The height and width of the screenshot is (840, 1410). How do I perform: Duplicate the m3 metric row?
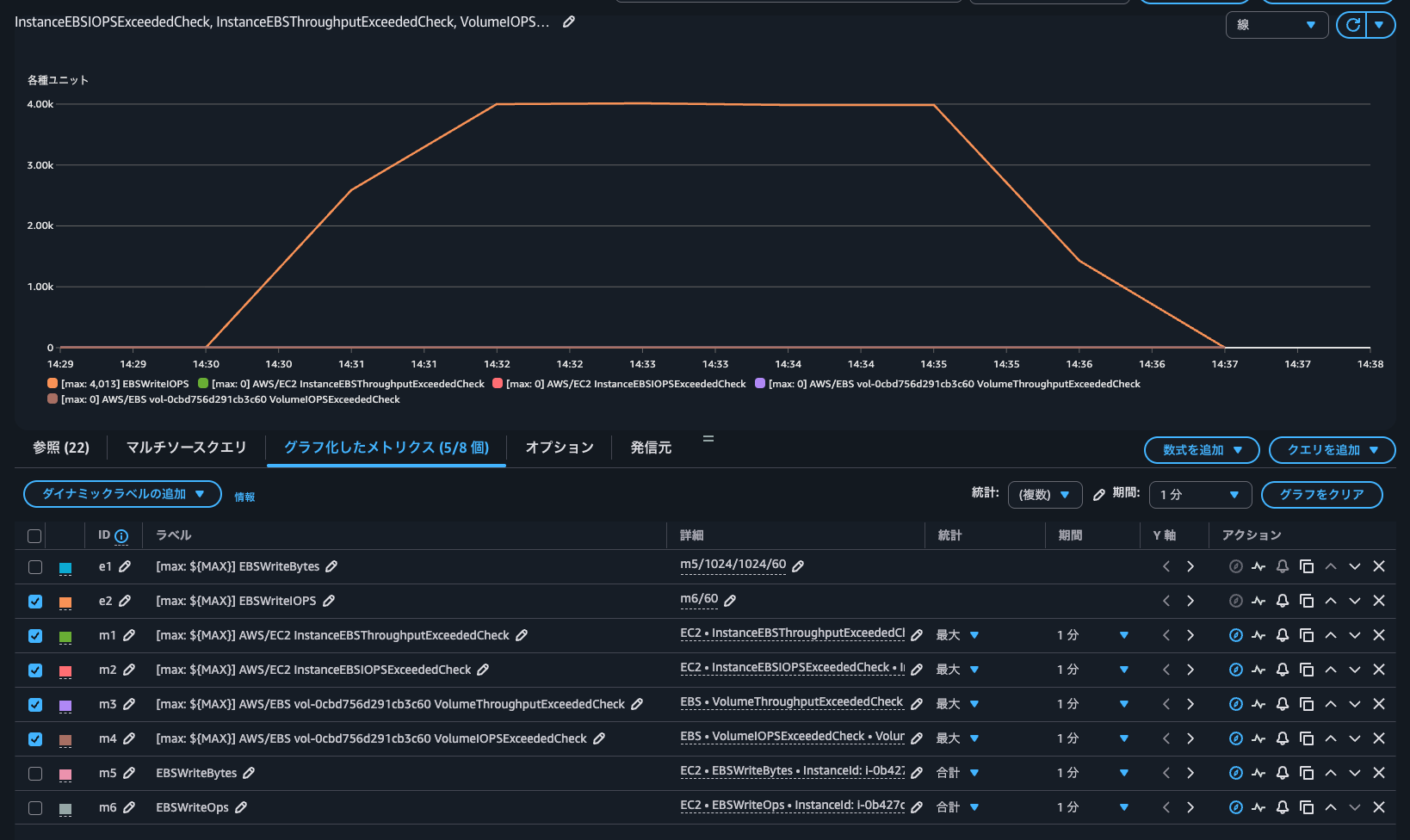[x=1307, y=704]
